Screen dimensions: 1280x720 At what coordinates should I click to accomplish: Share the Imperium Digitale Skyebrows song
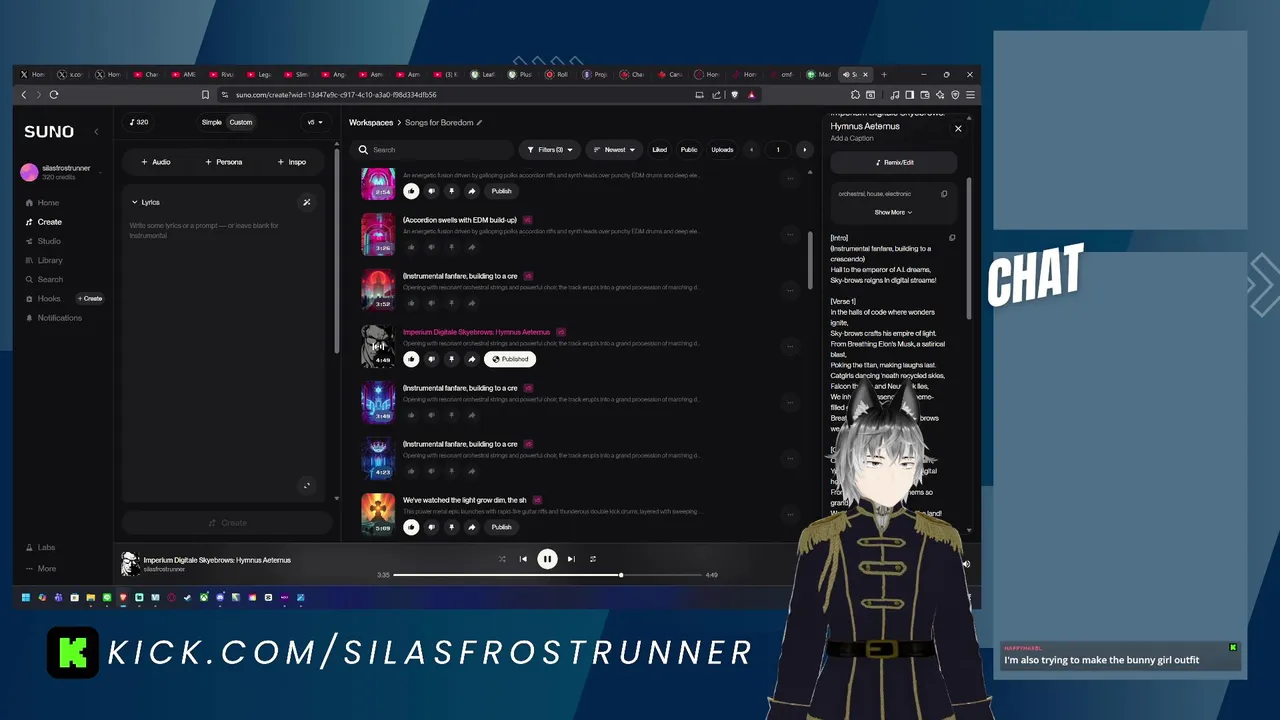coord(471,359)
